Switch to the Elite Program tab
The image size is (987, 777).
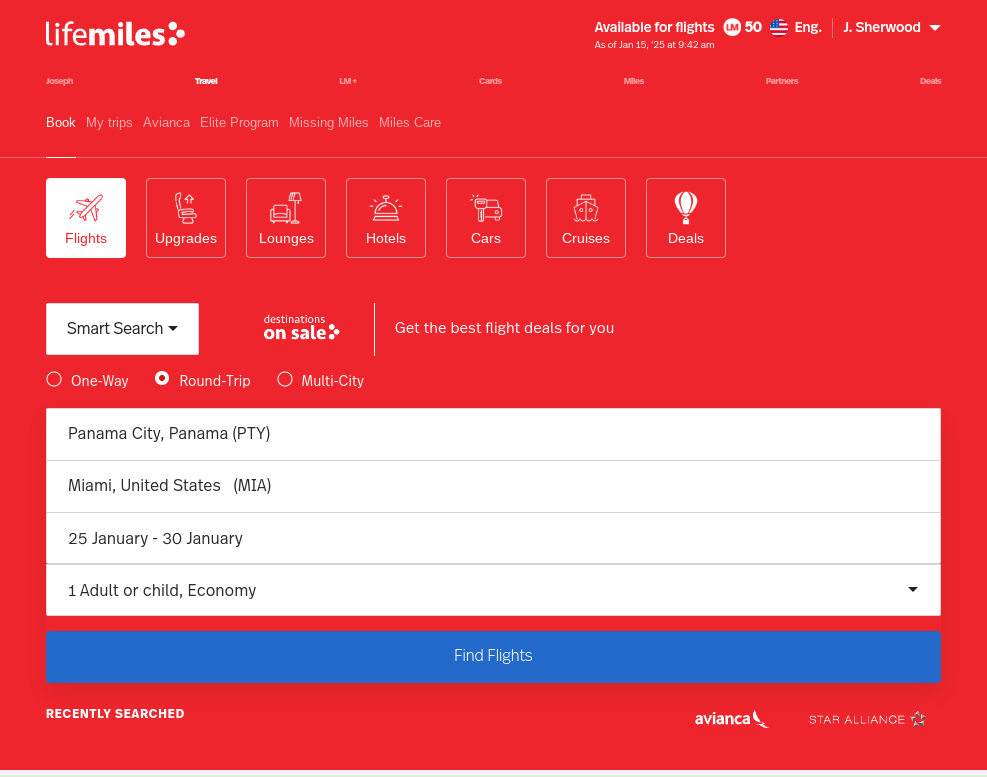239,123
